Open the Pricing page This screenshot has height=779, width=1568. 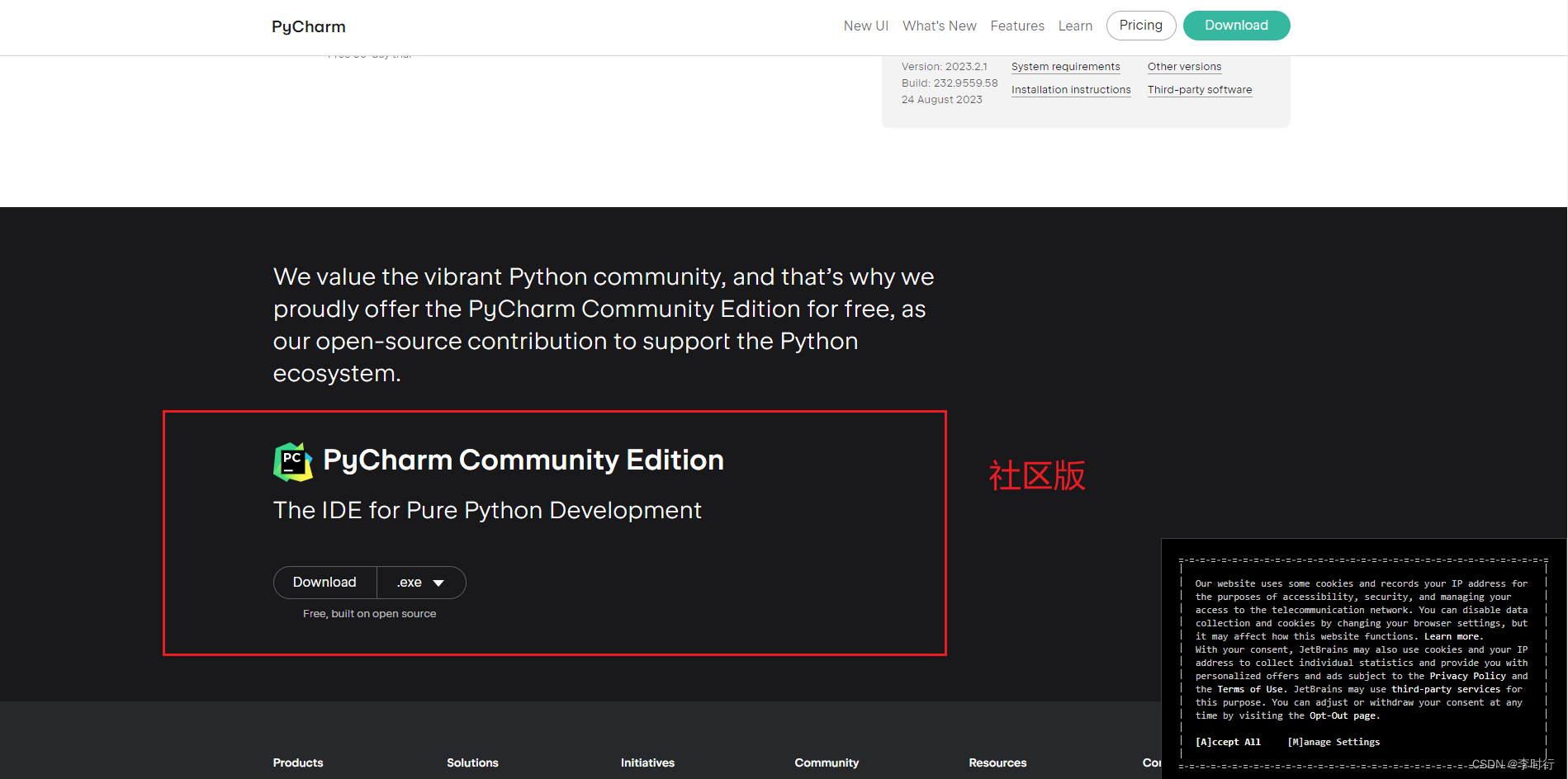(x=1140, y=25)
